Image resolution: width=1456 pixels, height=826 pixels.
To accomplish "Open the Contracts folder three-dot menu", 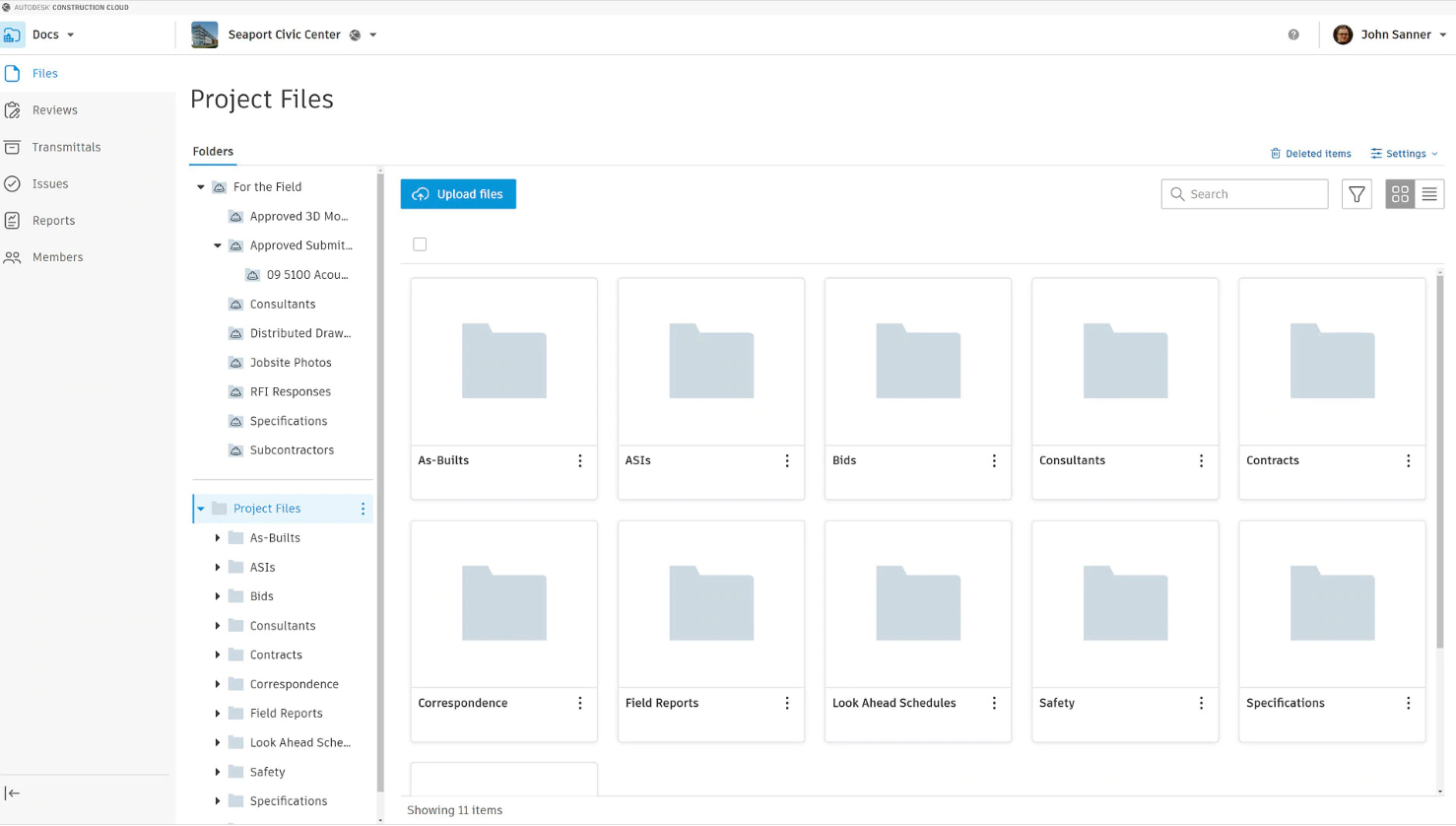I will pyautogui.click(x=1408, y=460).
